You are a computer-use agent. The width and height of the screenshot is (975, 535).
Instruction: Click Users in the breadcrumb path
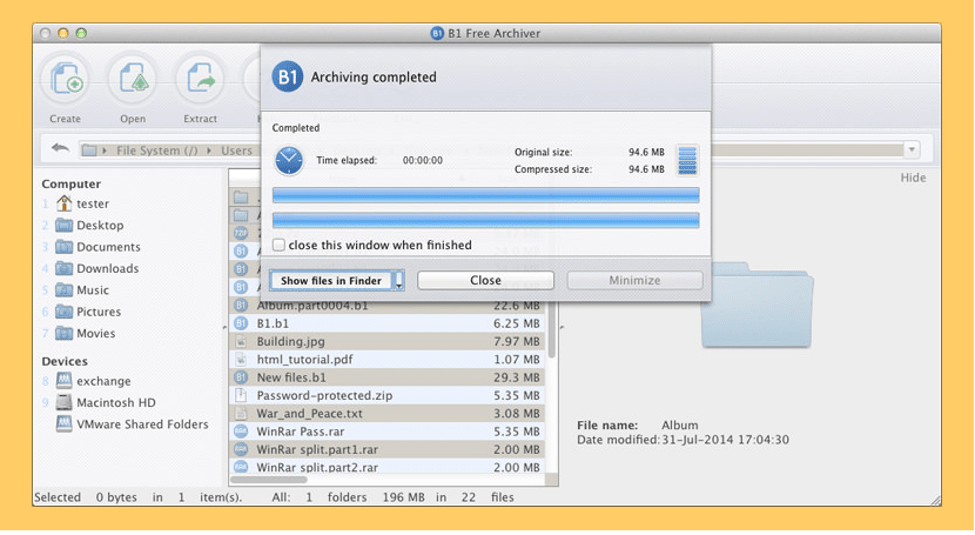(x=237, y=151)
